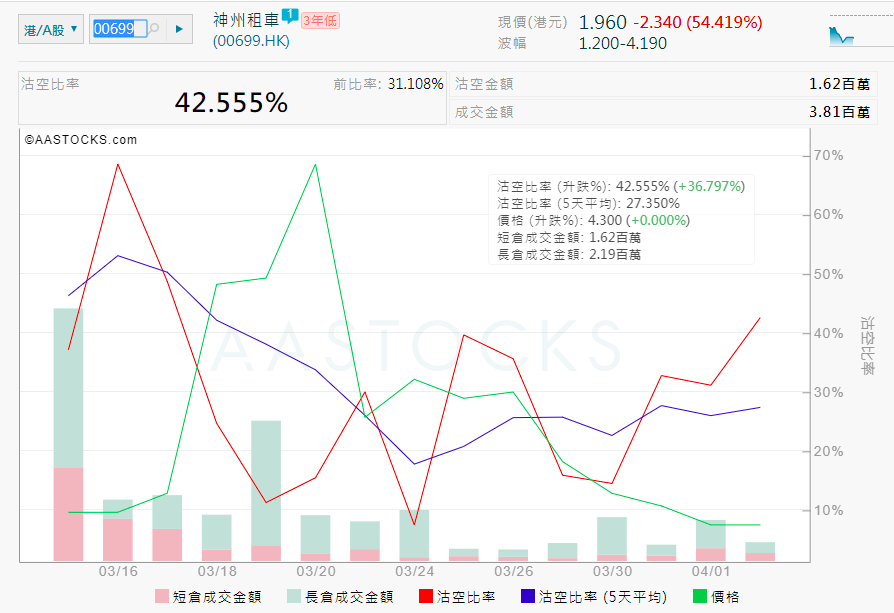Click the 短倉成交金額 legend label
Screen dimensions: 894x613
click(217, 597)
